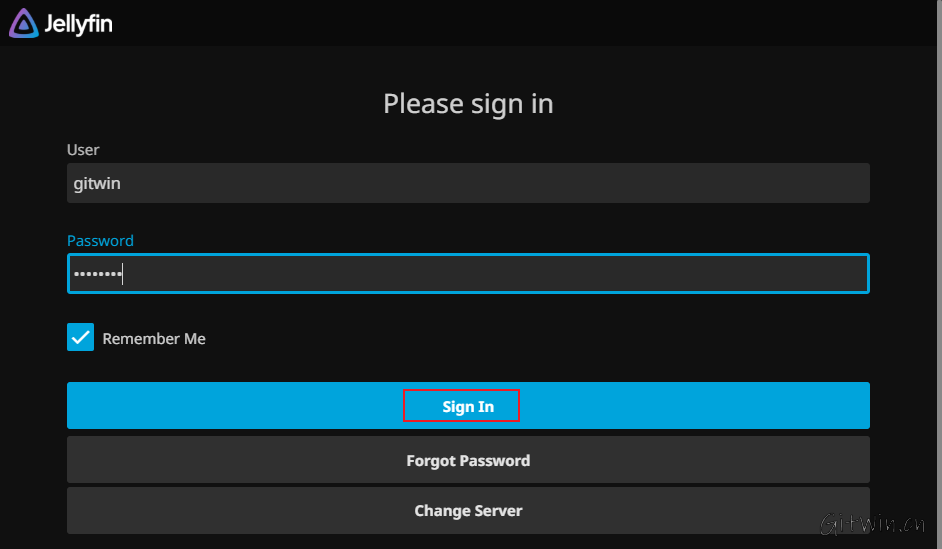Click the red-outlined "Sign In" text
Viewport: 942px width, 549px height.
click(x=468, y=407)
